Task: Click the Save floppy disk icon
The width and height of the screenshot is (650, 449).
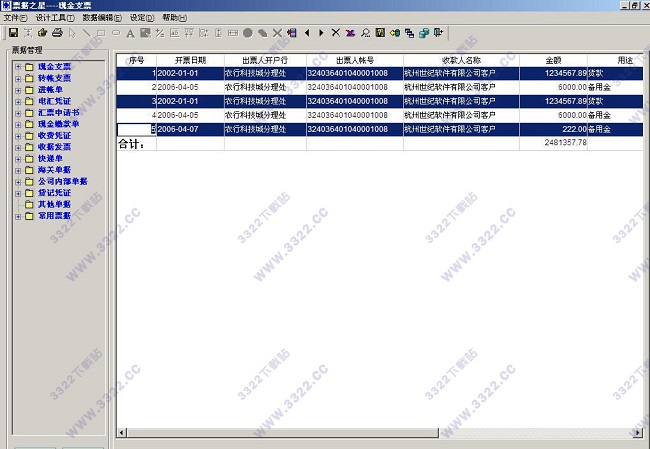Action: click(13, 33)
